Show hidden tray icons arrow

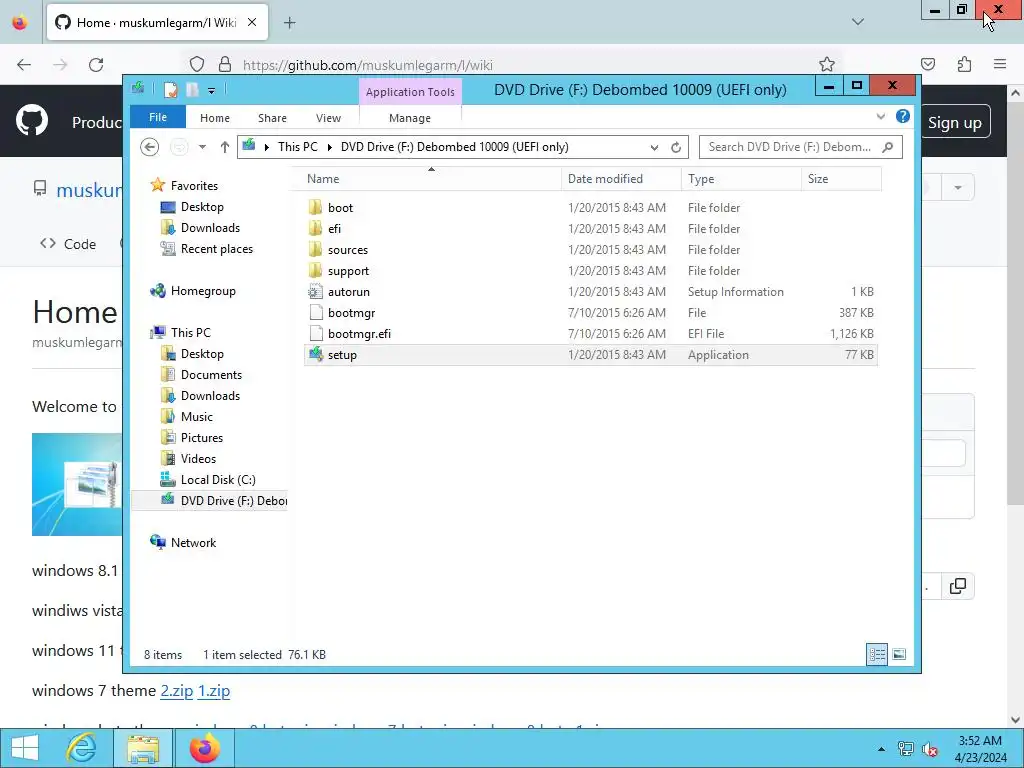point(882,749)
